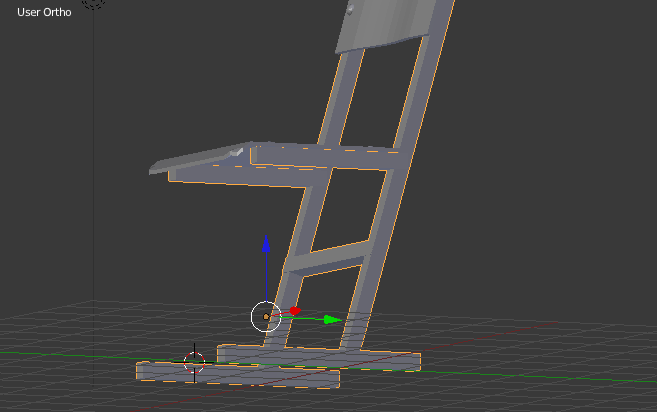The width and height of the screenshot is (657, 412).
Task: Select the chair's lower cross brace
Action: (329, 258)
